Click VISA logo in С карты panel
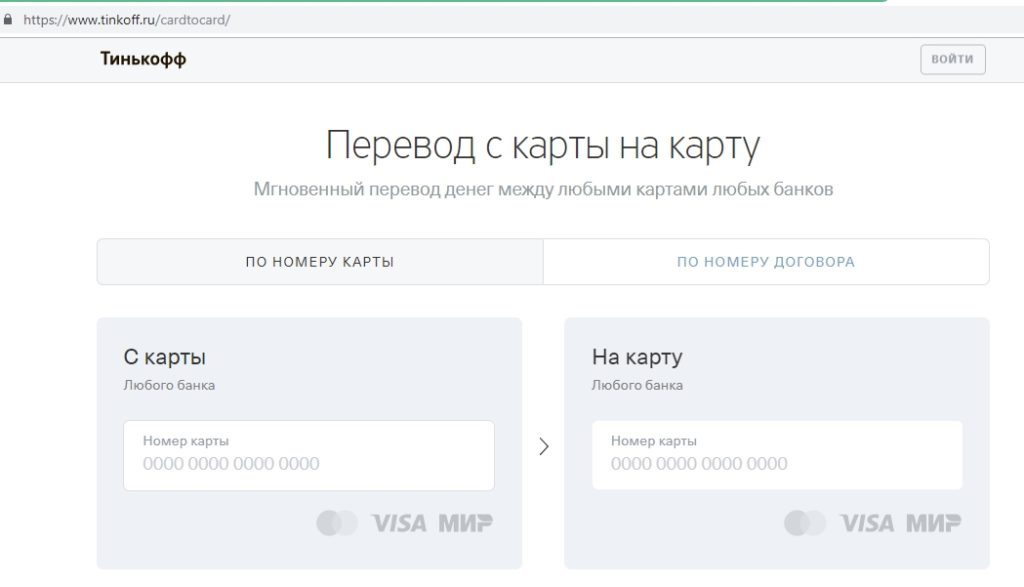Image resolution: width=1024 pixels, height=587 pixels. (398, 522)
